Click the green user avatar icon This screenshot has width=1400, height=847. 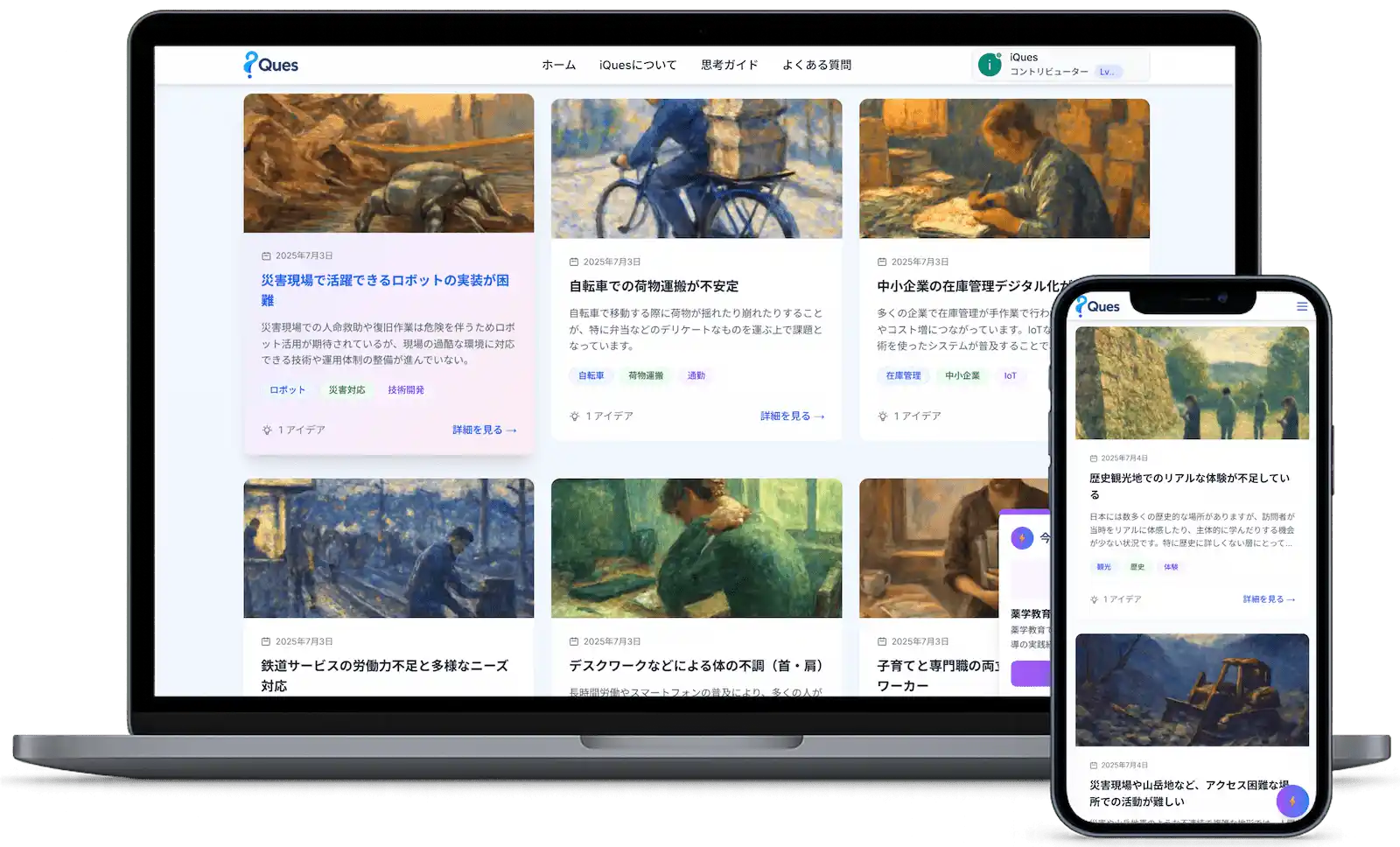click(990, 65)
